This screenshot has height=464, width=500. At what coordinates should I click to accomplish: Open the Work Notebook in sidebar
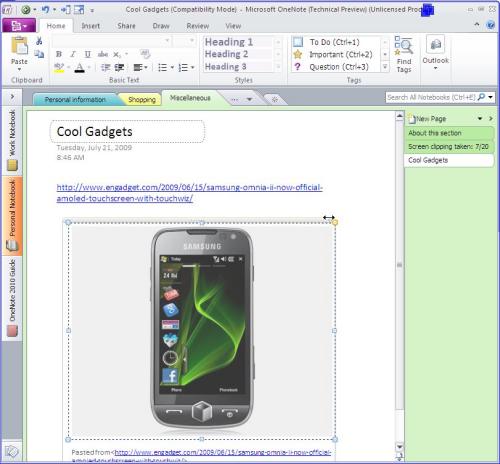[12, 140]
